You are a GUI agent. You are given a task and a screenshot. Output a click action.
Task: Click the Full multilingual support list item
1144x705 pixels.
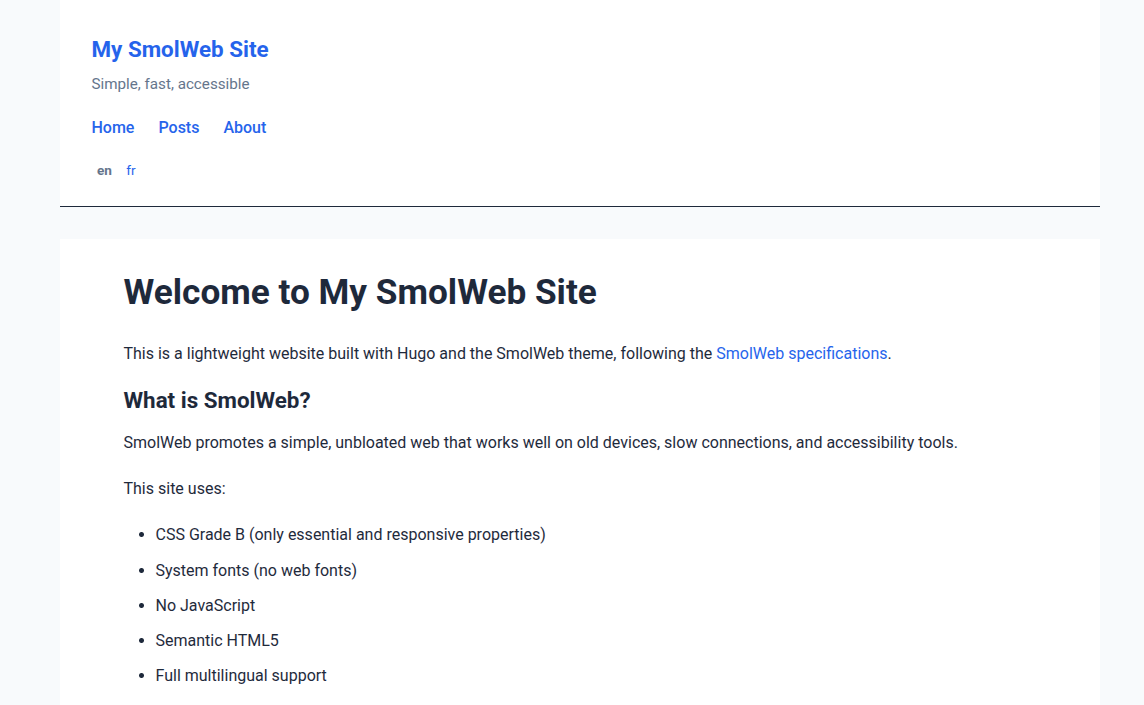tap(241, 675)
